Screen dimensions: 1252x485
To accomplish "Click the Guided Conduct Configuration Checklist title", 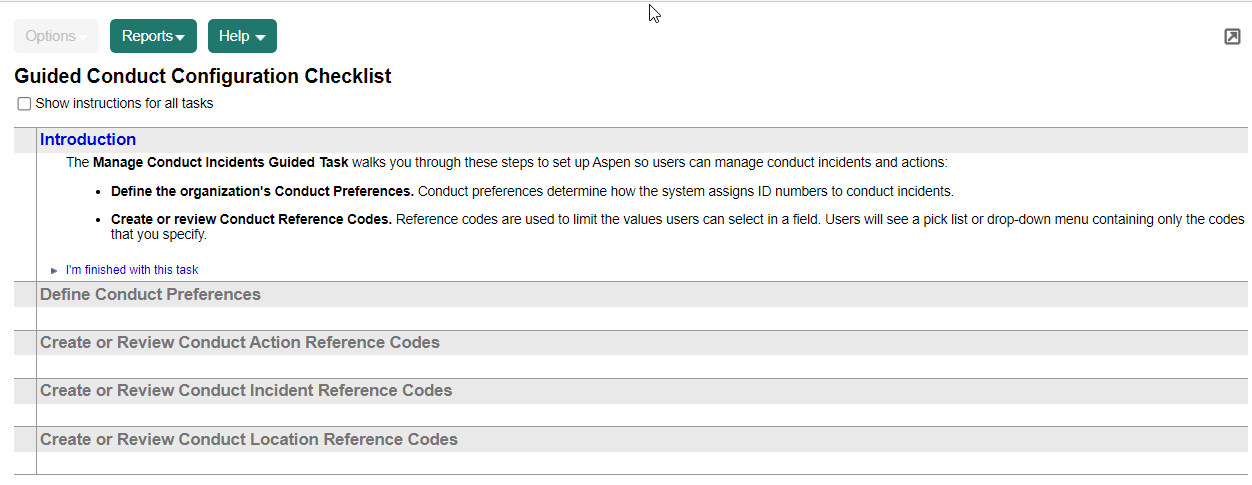I will tap(203, 76).
